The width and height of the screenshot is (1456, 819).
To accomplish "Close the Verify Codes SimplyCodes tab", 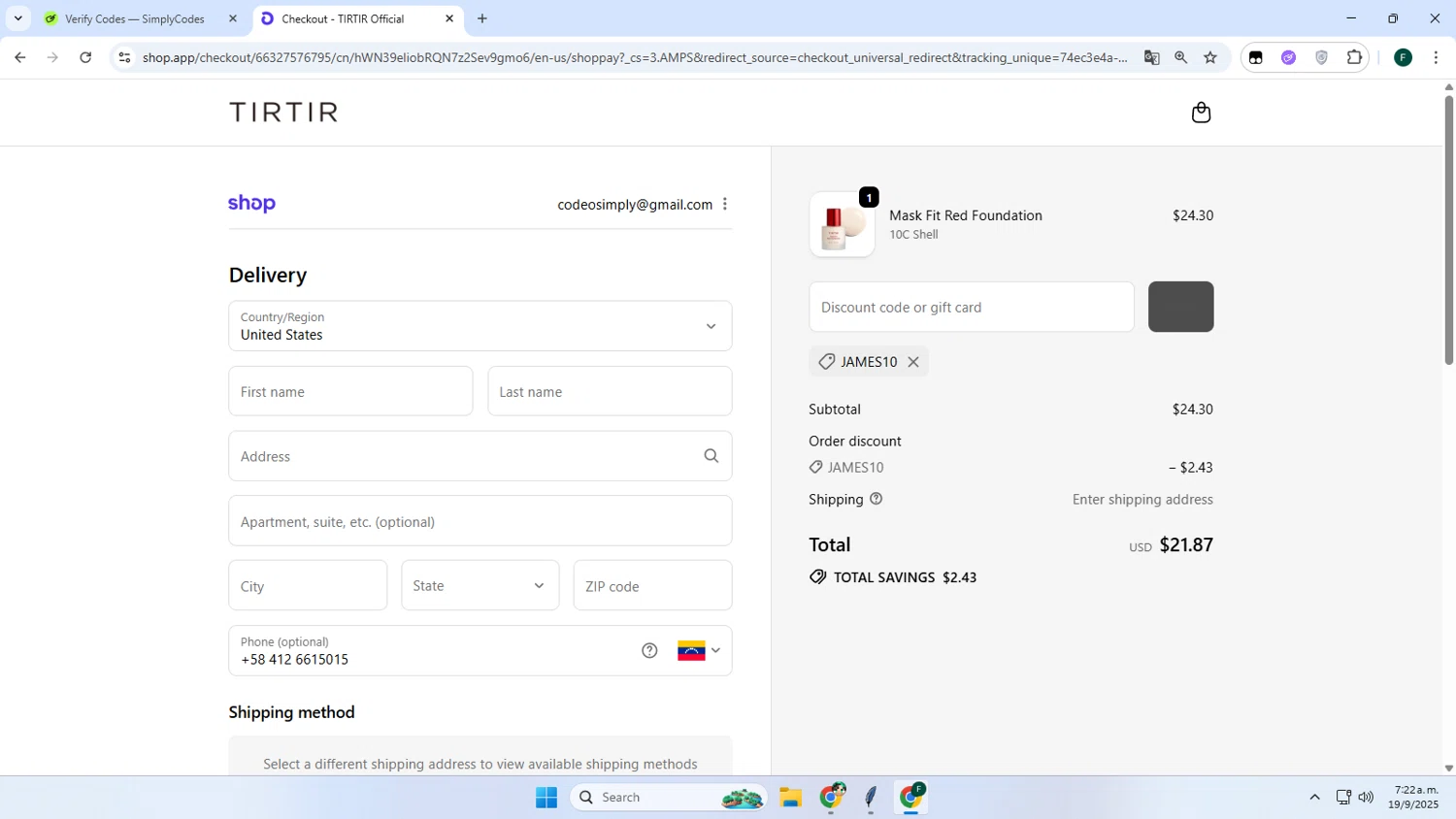I will tap(233, 18).
